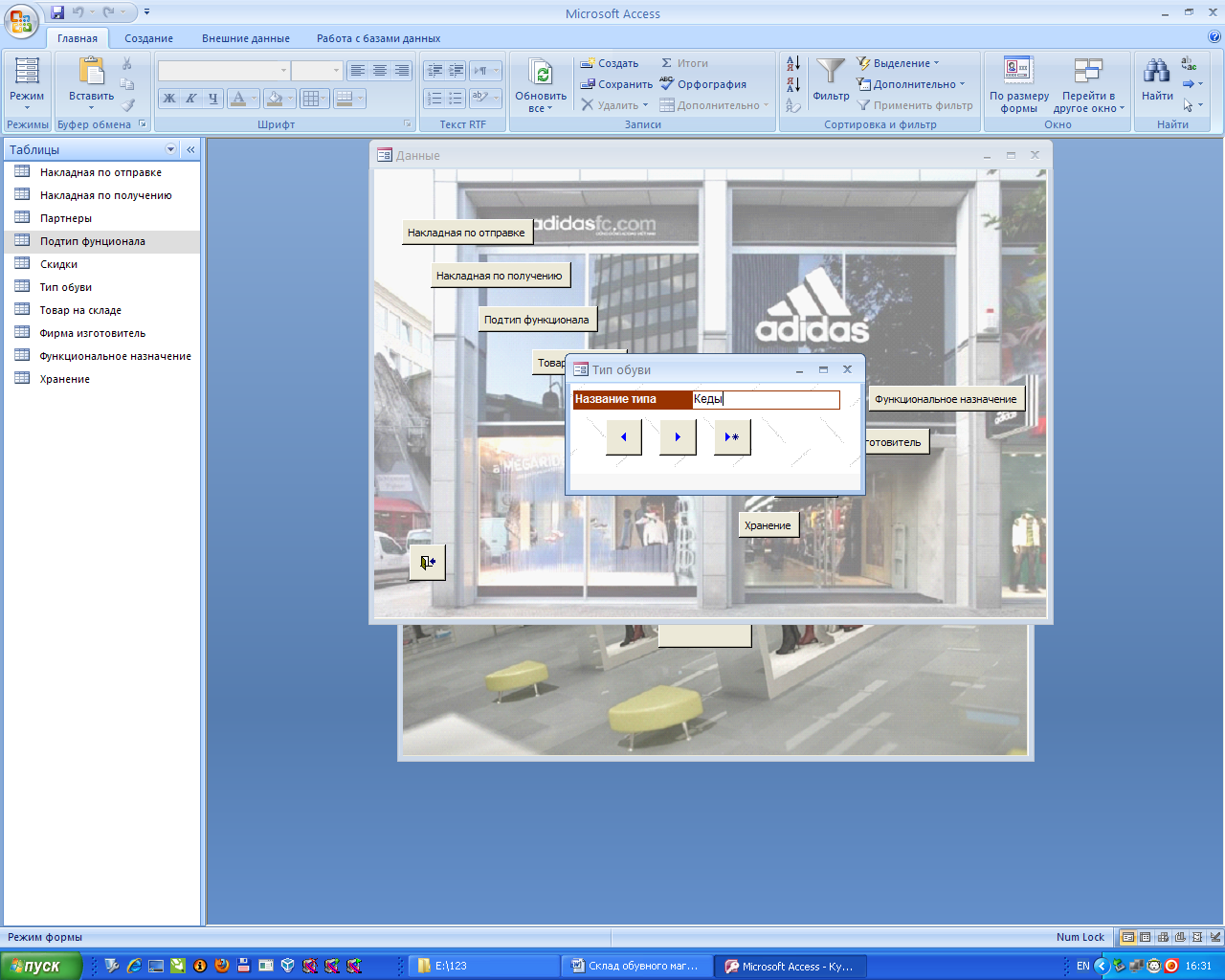Image resolution: width=1225 pixels, height=980 pixels.
Task: Click Накладная по получению button on form
Action: coord(500,276)
